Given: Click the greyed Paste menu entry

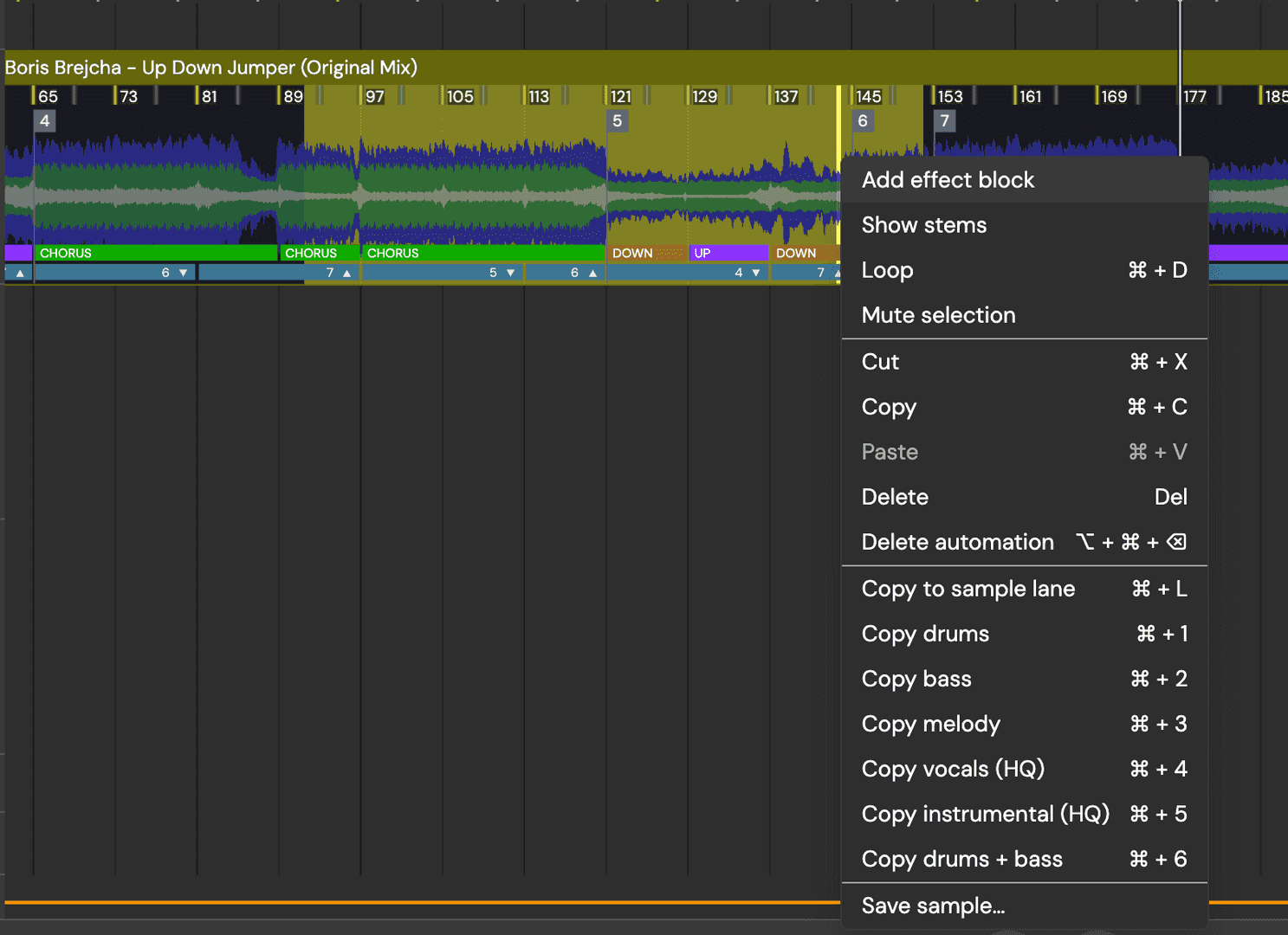Looking at the screenshot, I should (1024, 452).
